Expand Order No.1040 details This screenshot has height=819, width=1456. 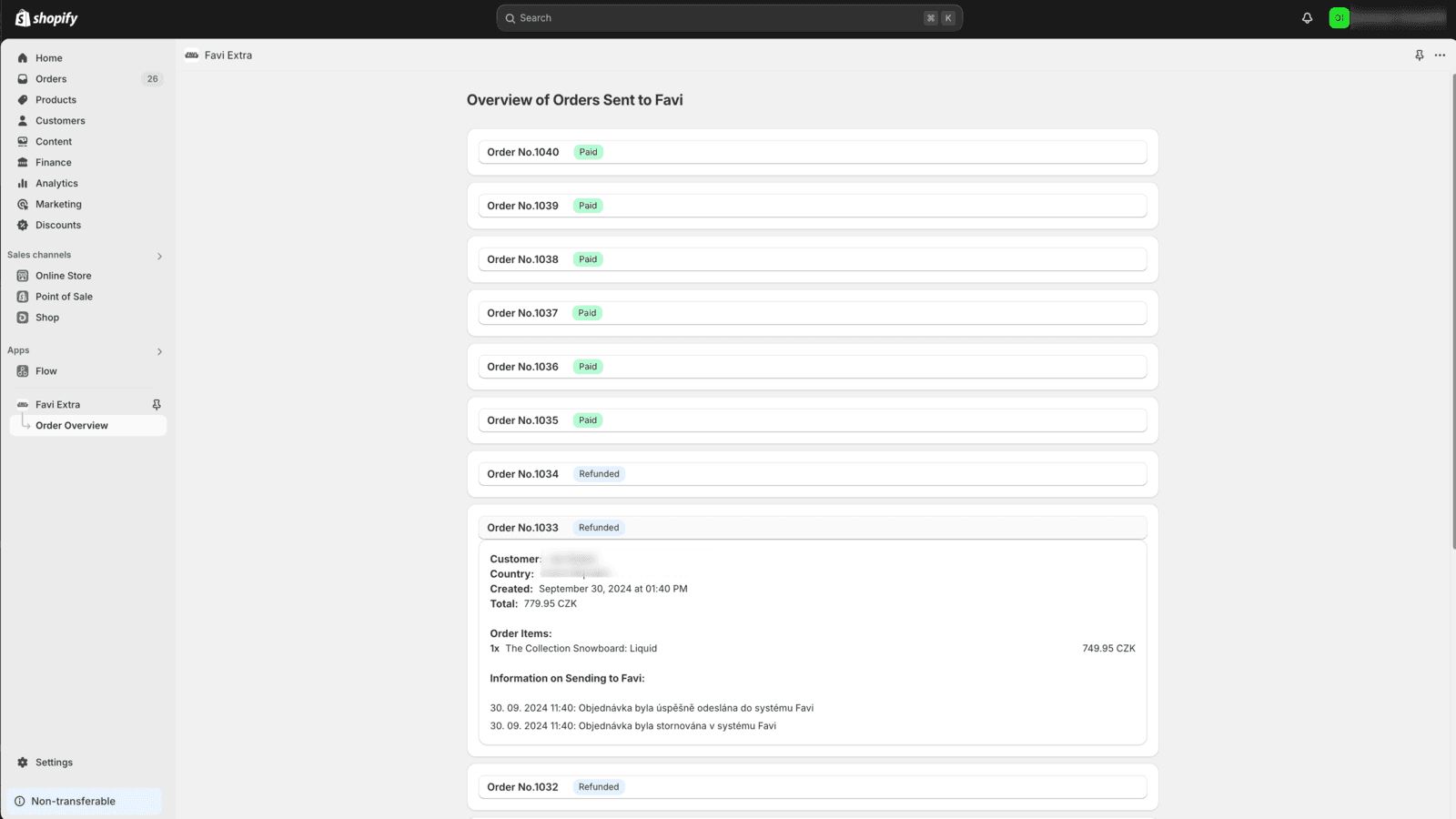(x=812, y=152)
